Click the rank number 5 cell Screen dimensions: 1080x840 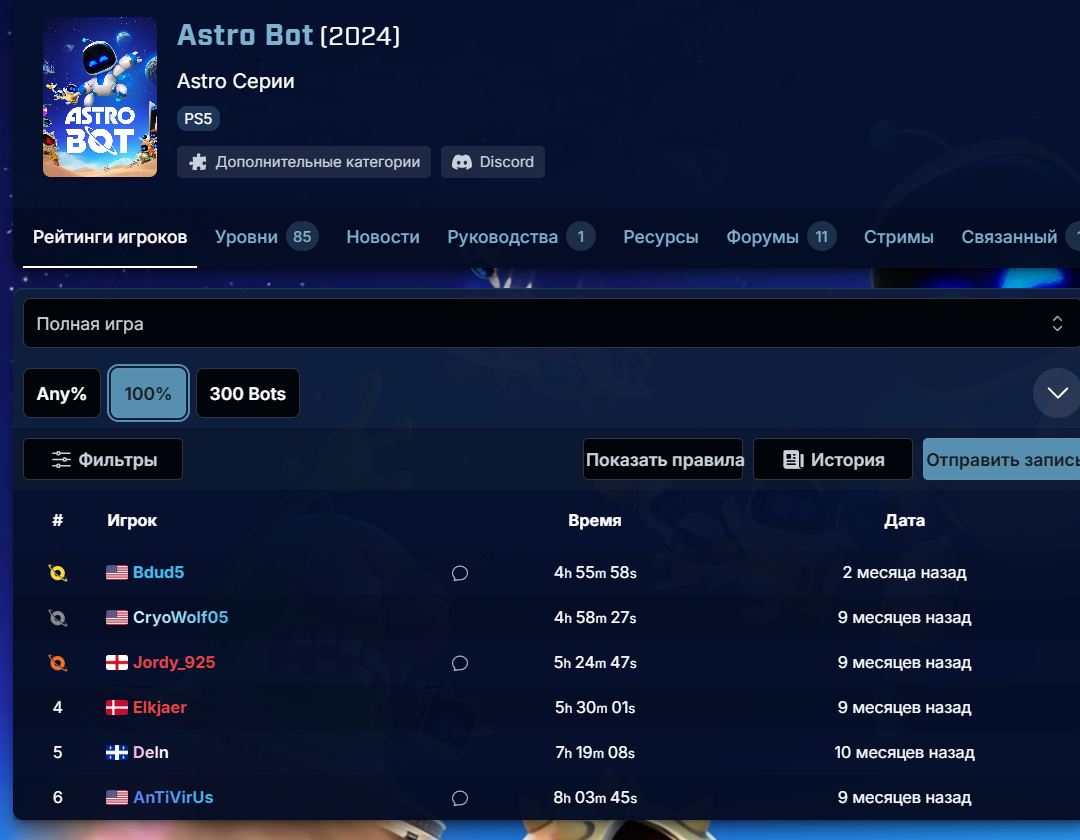tap(58, 752)
